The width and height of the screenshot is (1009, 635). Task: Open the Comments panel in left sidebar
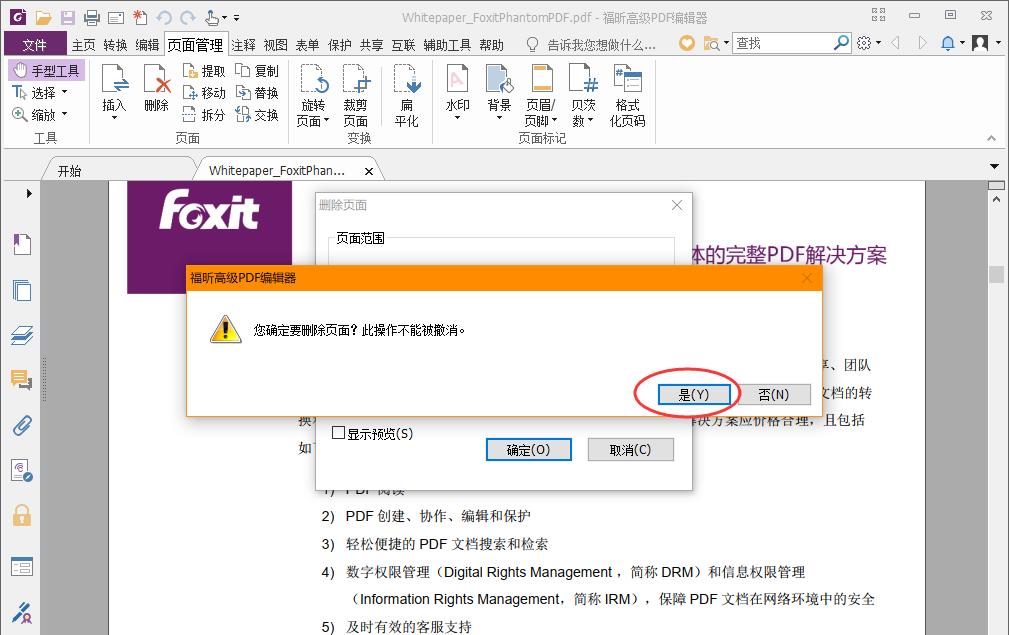(x=22, y=380)
